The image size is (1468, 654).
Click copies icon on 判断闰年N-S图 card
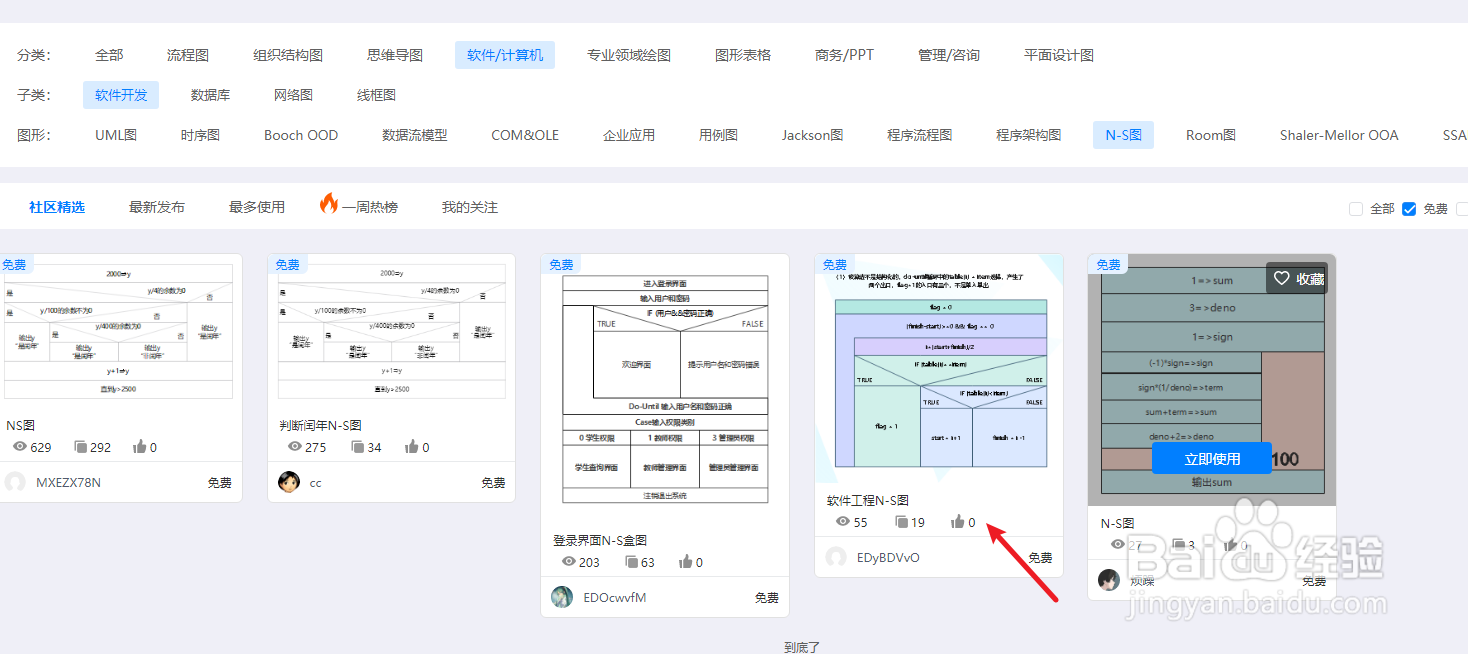[357, 447]
